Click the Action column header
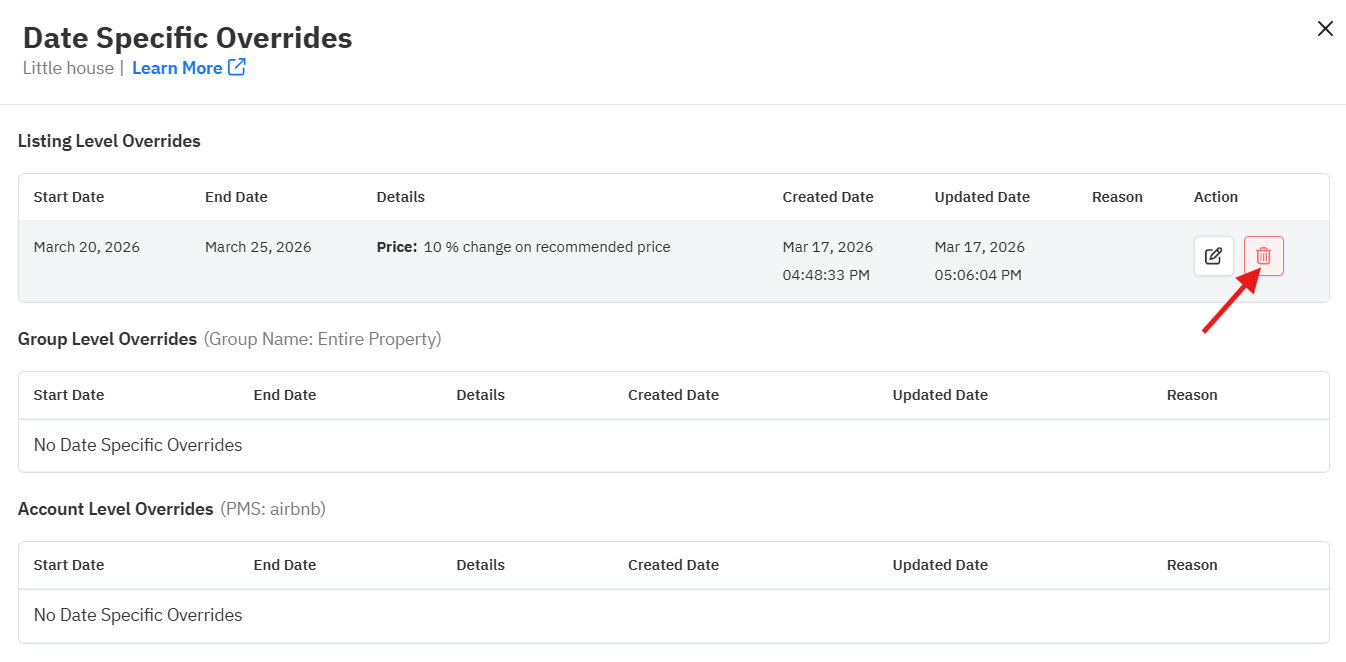 click(x=1215, y=197)
